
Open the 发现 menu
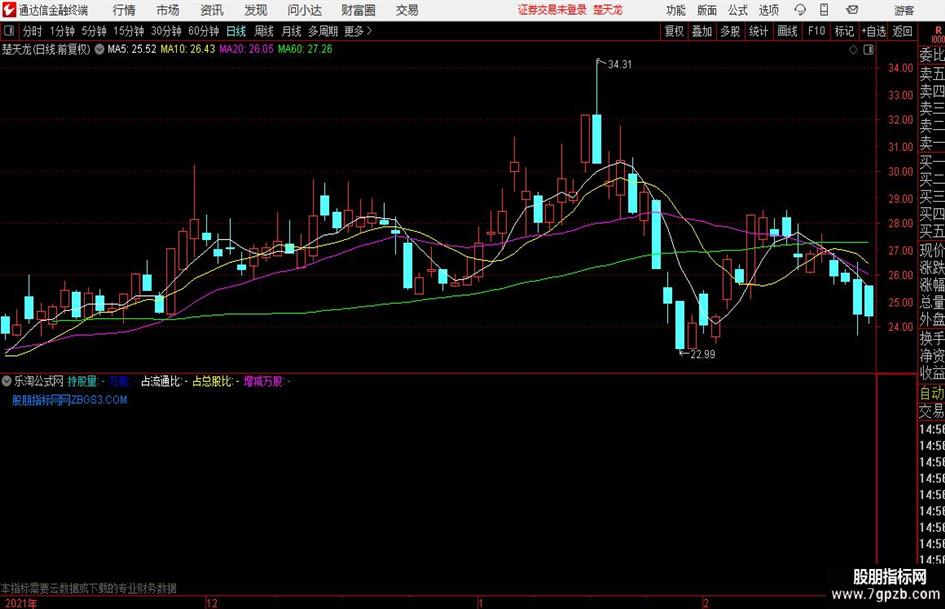256,10
